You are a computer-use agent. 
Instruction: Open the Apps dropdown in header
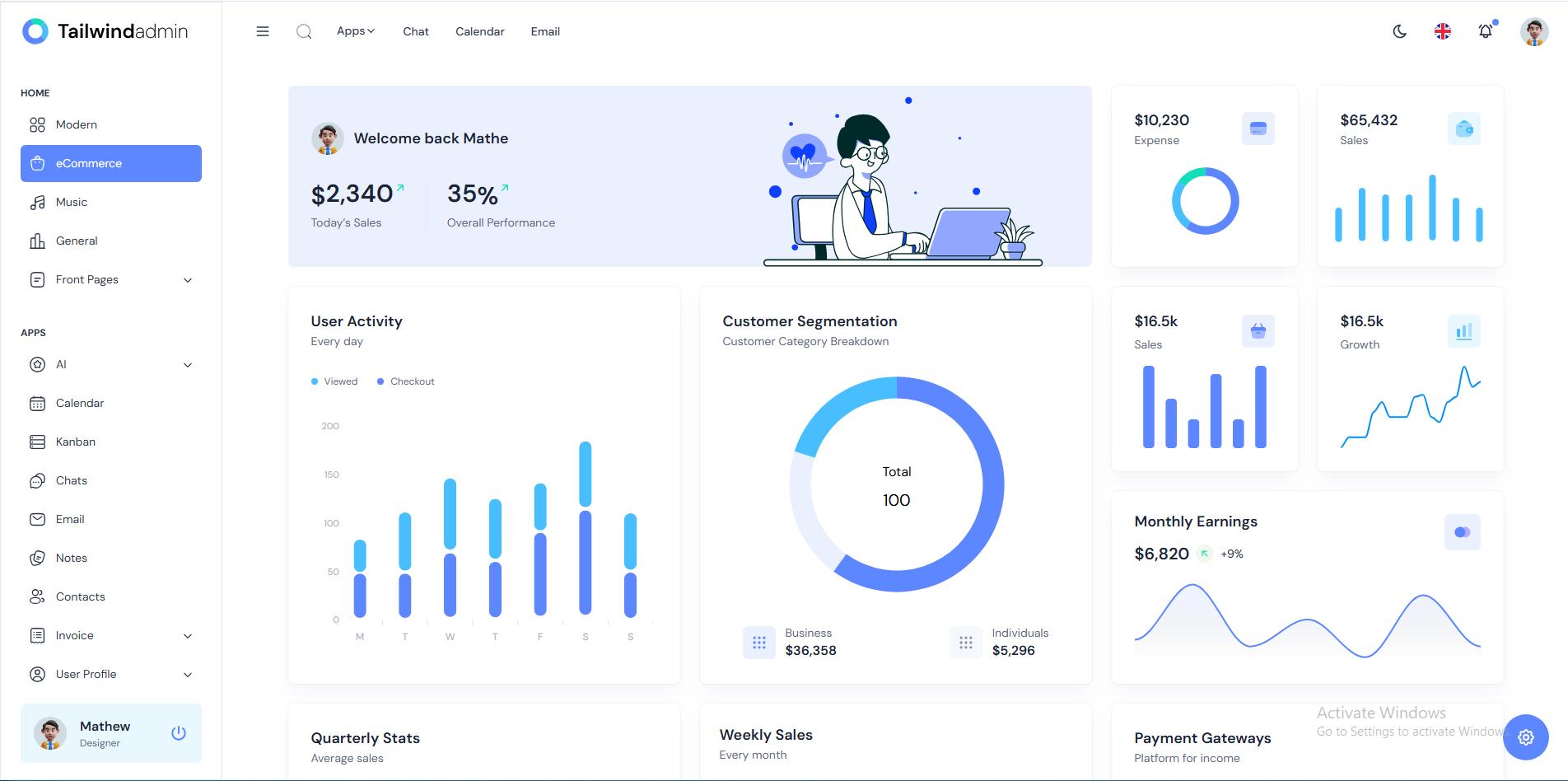(355, 31)
